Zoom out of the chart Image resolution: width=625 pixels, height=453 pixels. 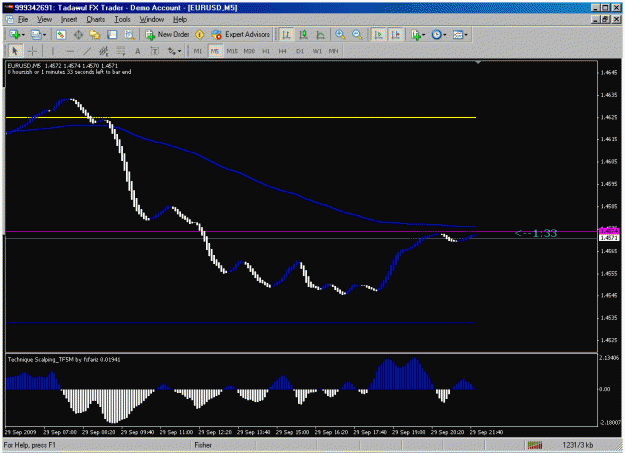(357, 35)
